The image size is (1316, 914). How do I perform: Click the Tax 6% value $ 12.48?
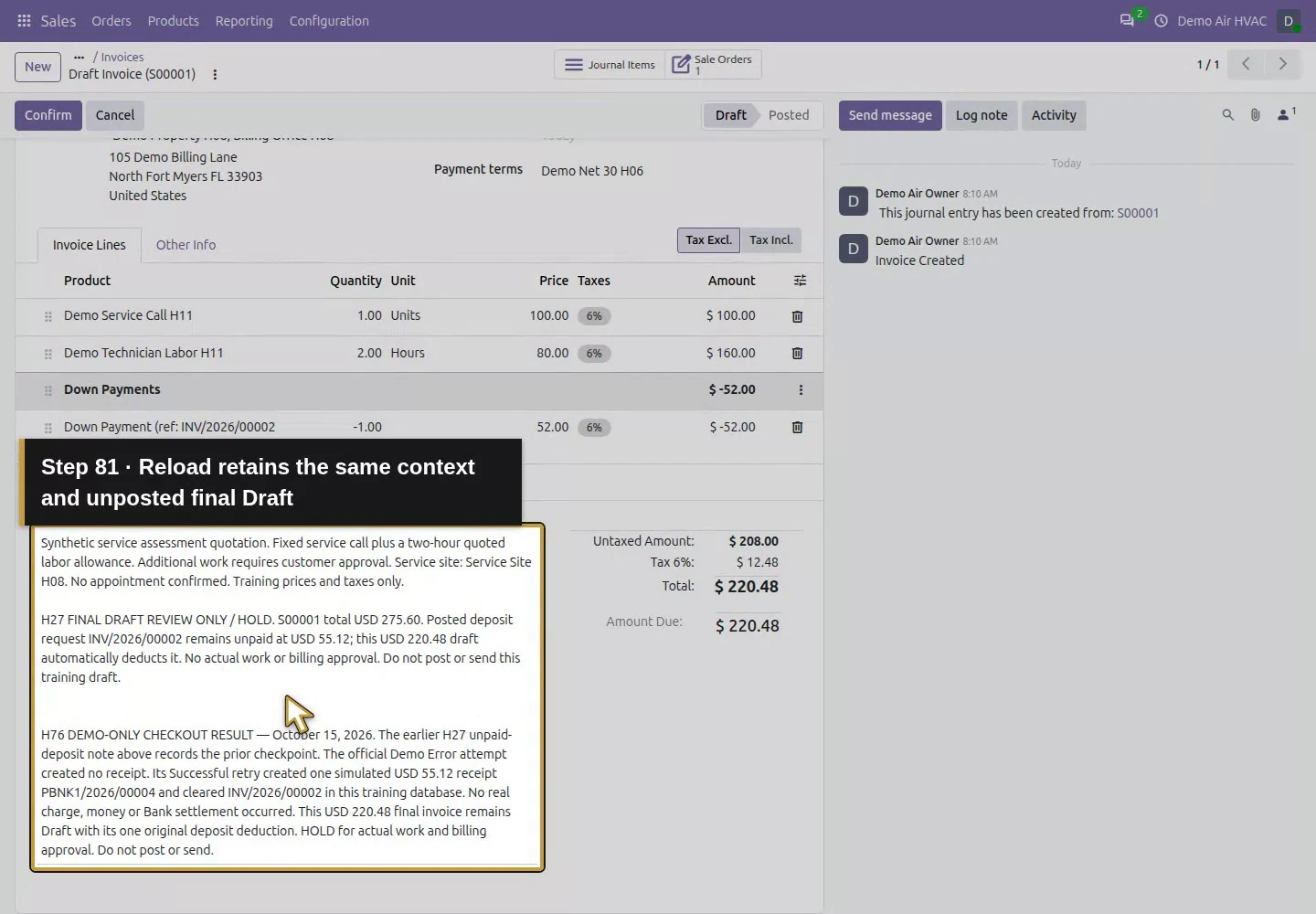(x=758, y=562)
